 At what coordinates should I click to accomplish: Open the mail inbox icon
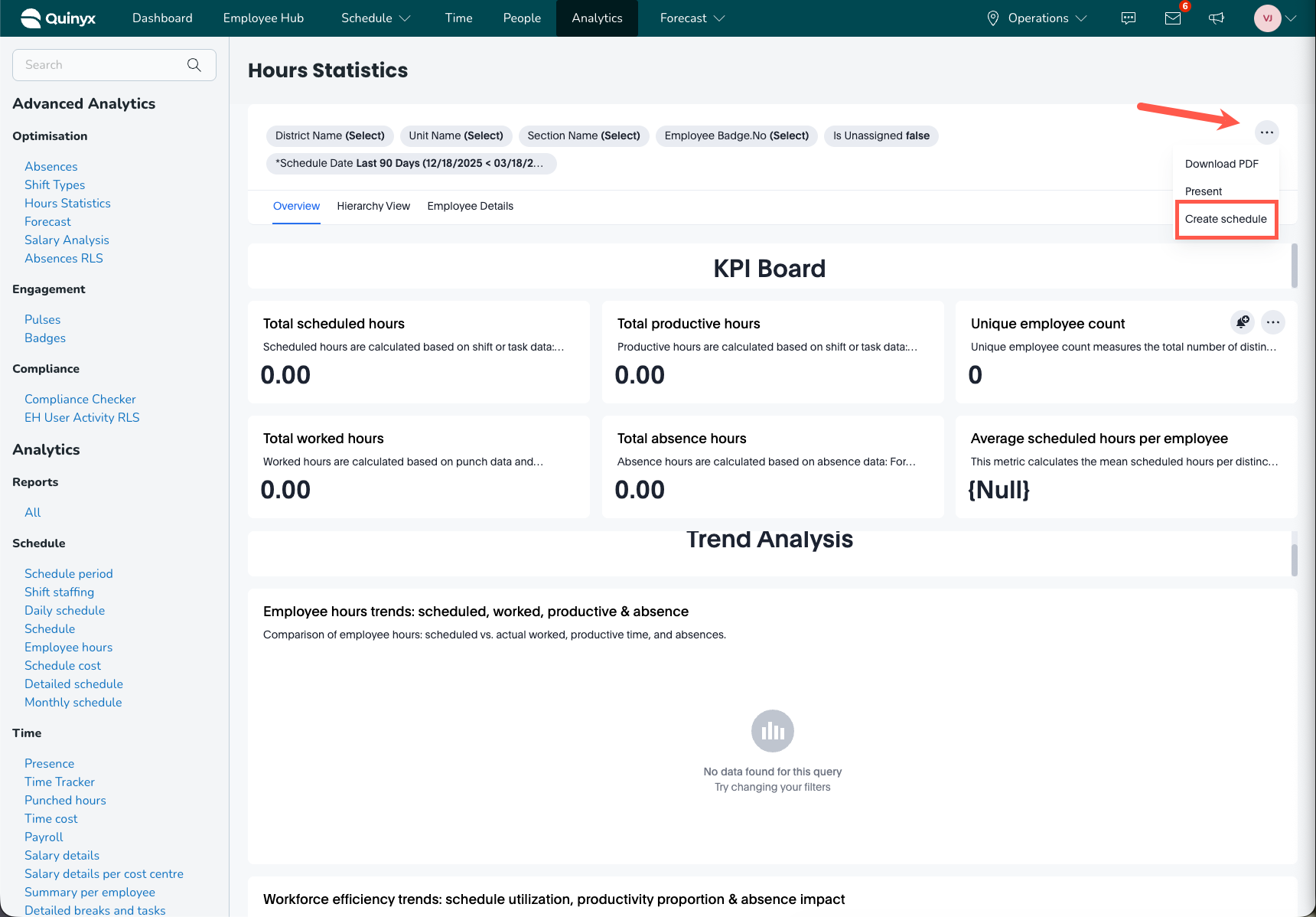1172,18
